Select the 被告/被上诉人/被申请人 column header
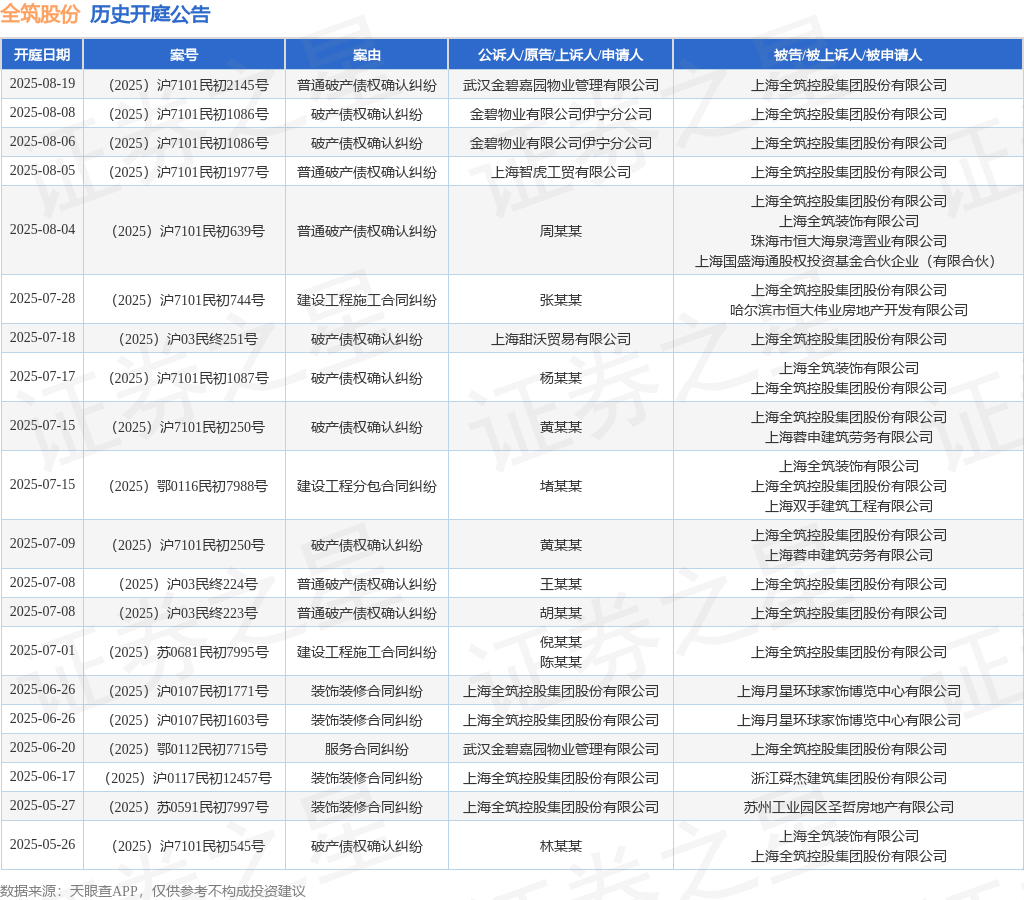The height and width of the screenshot is (900, 1024). (848, 55)
